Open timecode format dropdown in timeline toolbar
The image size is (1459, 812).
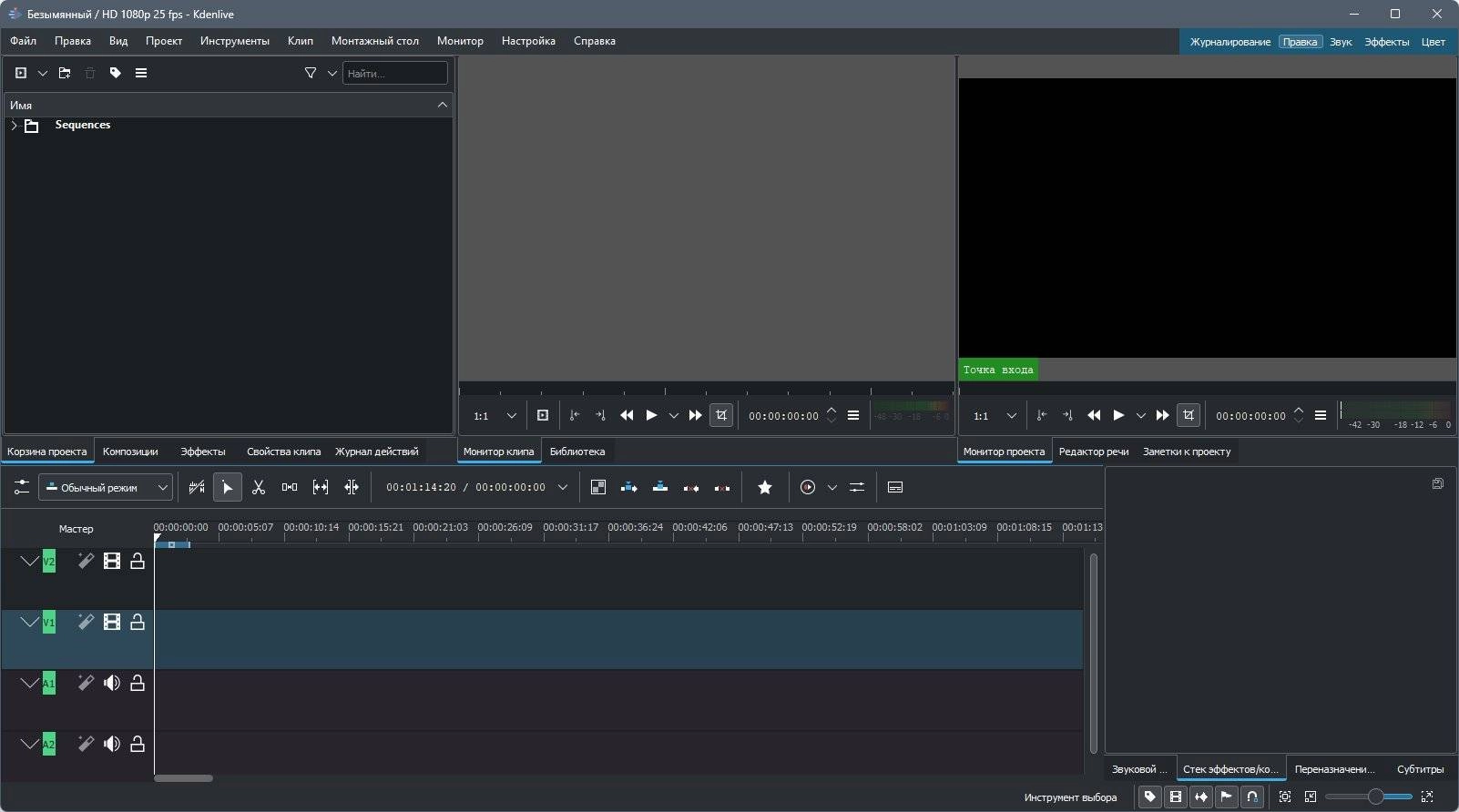coord(563,488)
